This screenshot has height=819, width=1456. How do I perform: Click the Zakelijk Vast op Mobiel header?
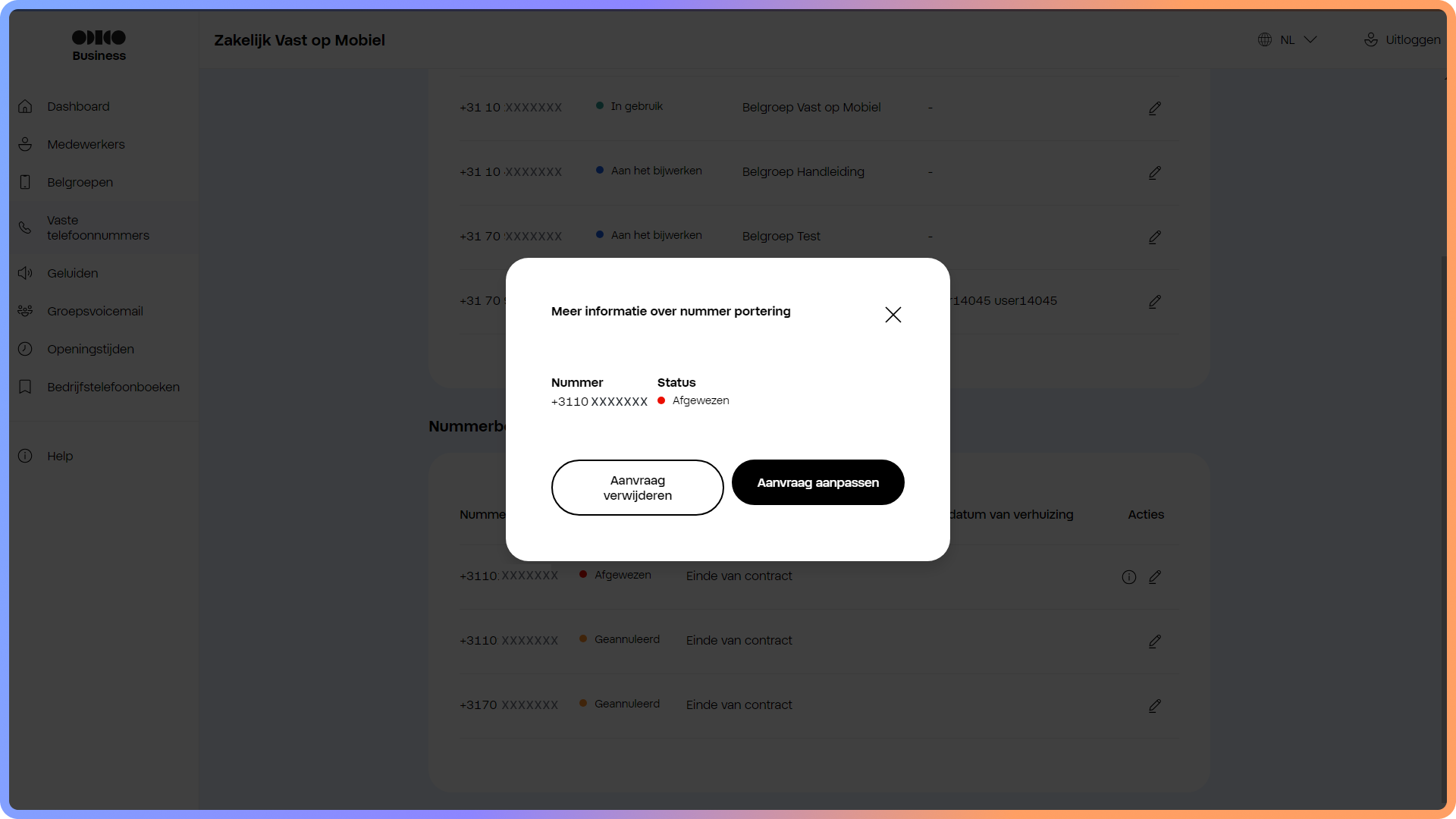click(x=299, y=40)
